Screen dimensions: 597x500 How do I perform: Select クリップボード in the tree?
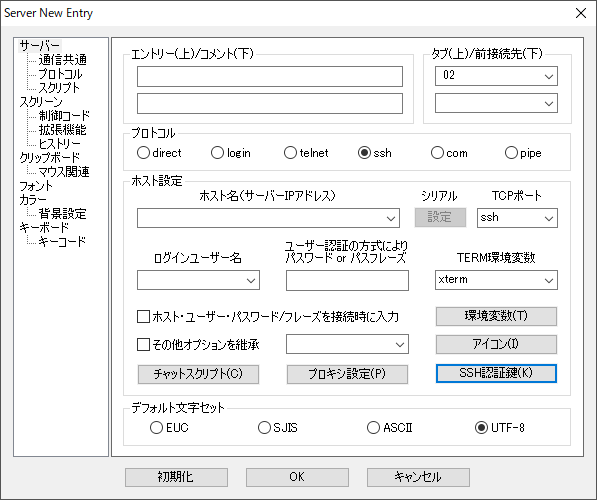click(x=49, y=158)
